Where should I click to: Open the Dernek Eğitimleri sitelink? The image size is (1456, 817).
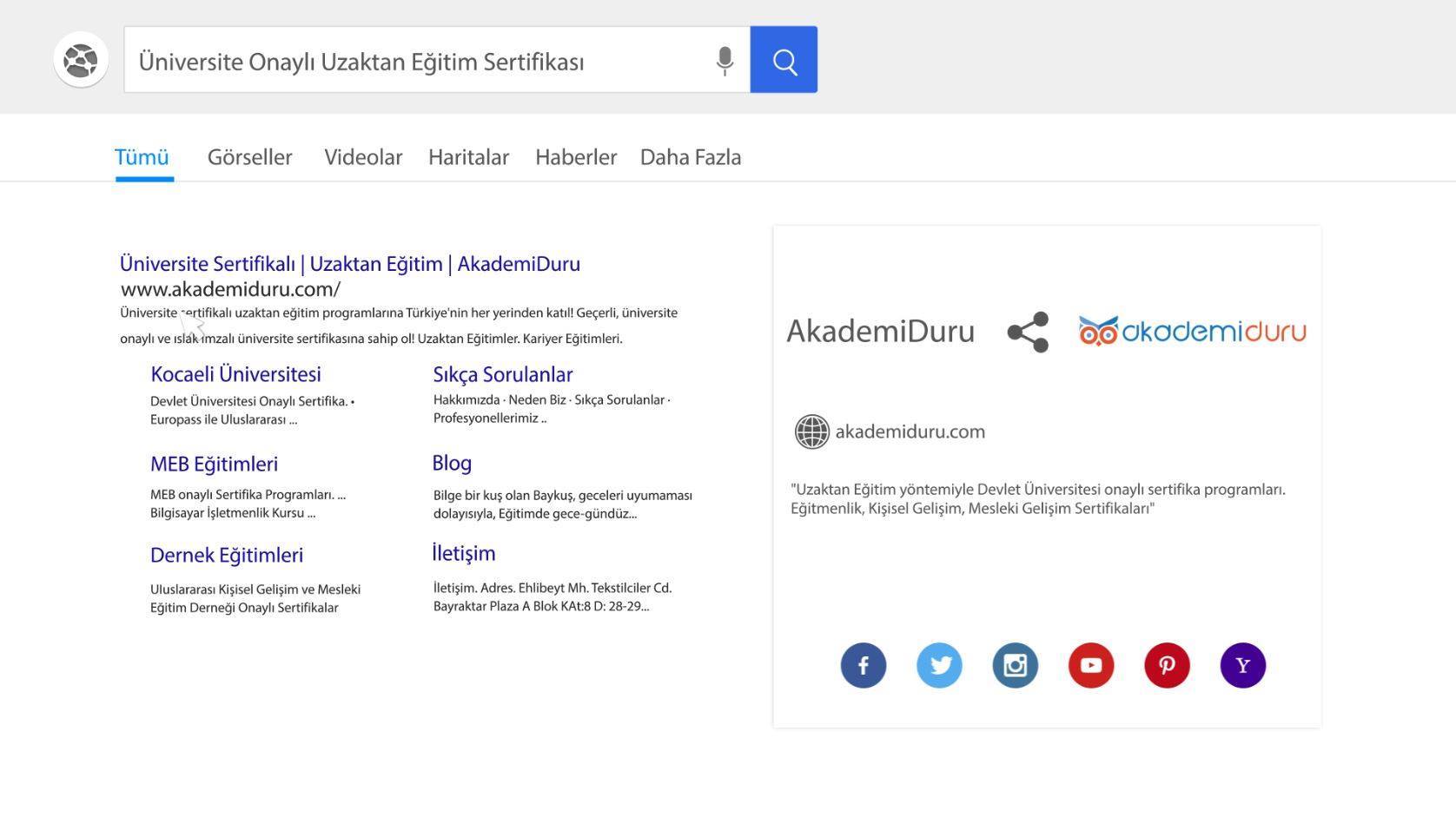[227, 555]
